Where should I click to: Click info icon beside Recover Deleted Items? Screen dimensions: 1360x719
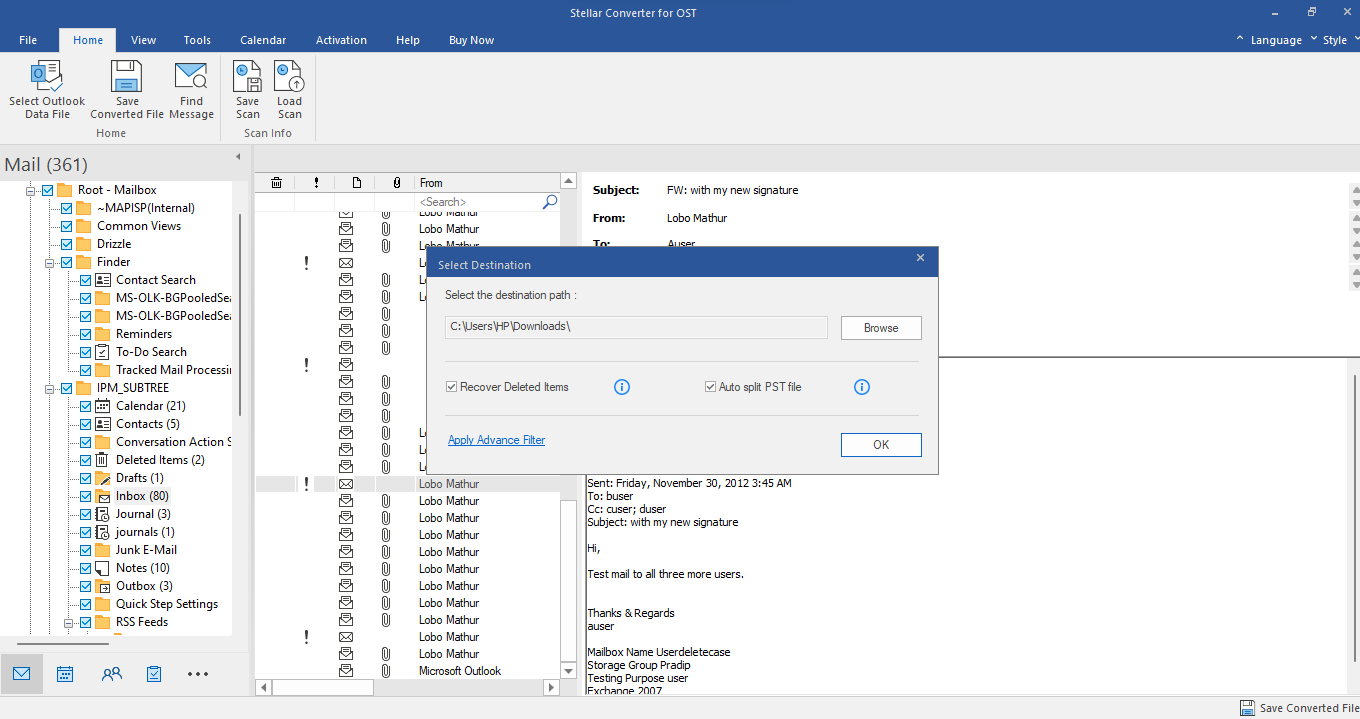click(x=622, y=387)
